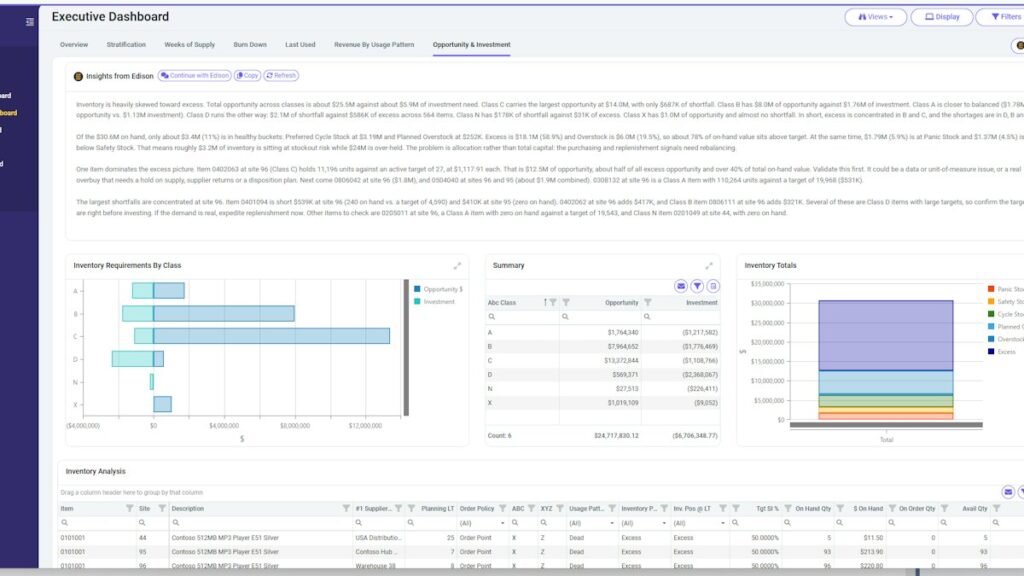Switch to the Overview tab
The image size is (1024, 576).
tap(74, 45)
